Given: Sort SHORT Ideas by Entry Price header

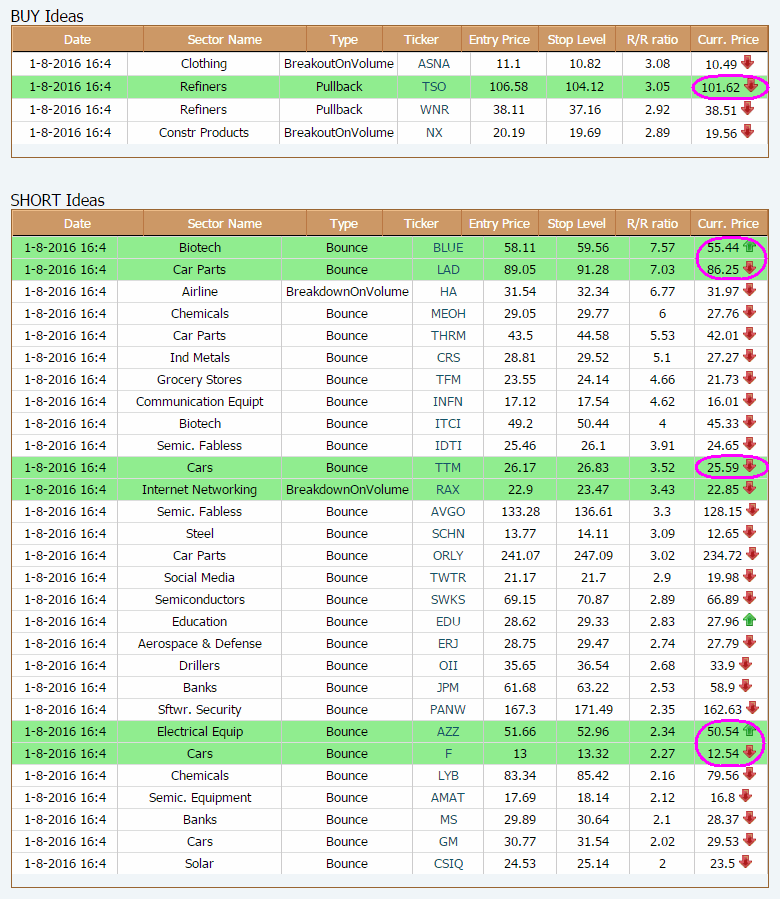Looking at the screenshot, I should pos(499,224).
